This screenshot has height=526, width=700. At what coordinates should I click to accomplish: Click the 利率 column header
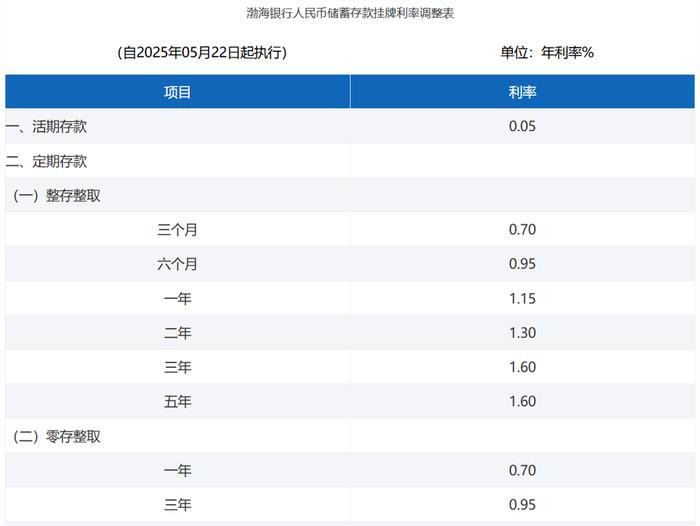click(x=522, y=92)
